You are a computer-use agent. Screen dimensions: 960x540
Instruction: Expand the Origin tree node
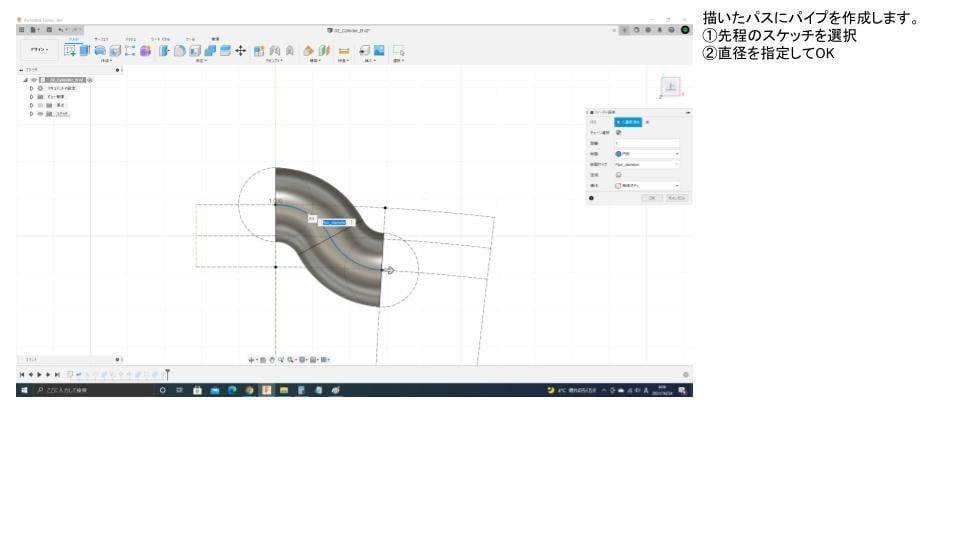click(x=32, y=105)
